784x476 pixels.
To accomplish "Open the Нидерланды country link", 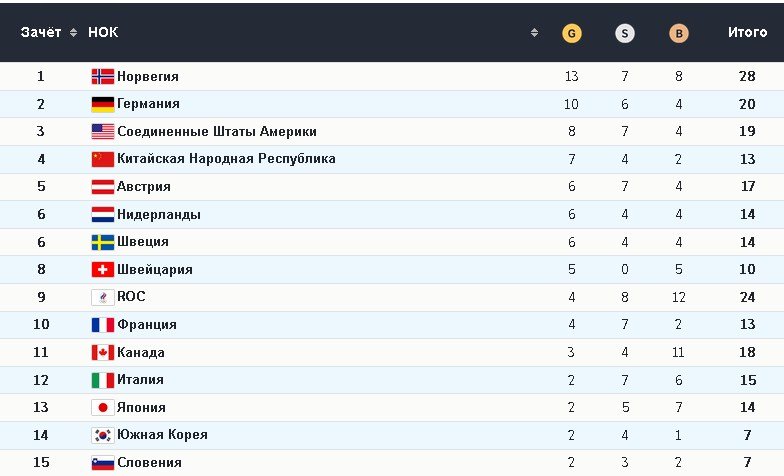I will coord(159,214).
